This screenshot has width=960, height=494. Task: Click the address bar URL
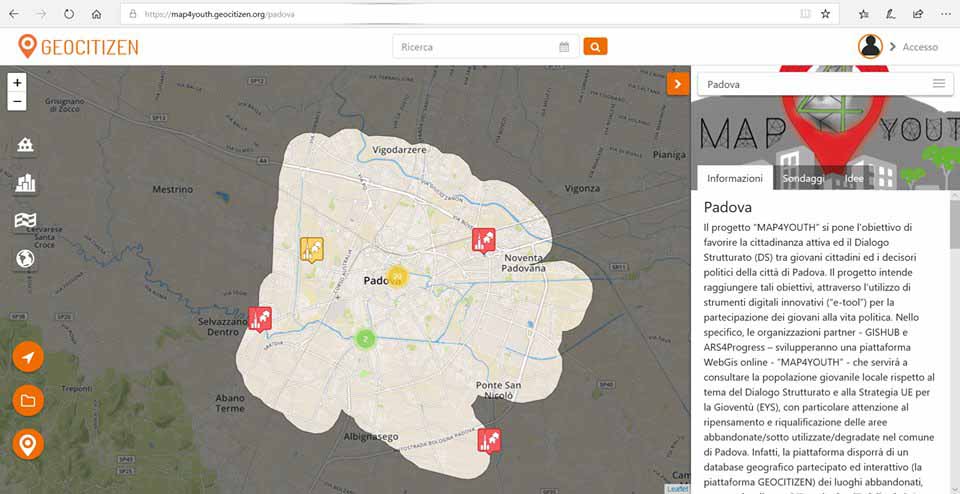[219, 13]
